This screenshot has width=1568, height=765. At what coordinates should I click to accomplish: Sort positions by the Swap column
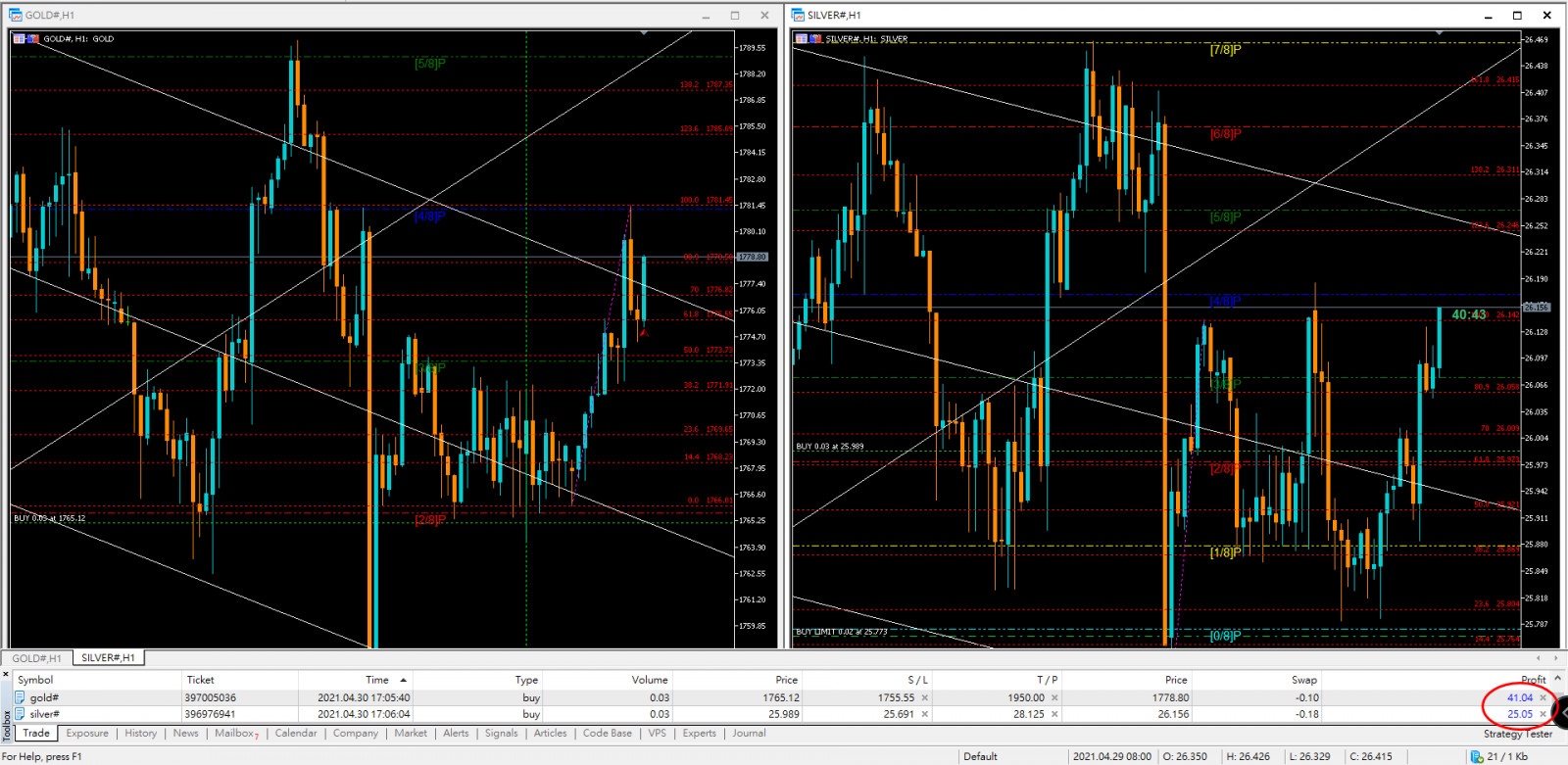1304,680
